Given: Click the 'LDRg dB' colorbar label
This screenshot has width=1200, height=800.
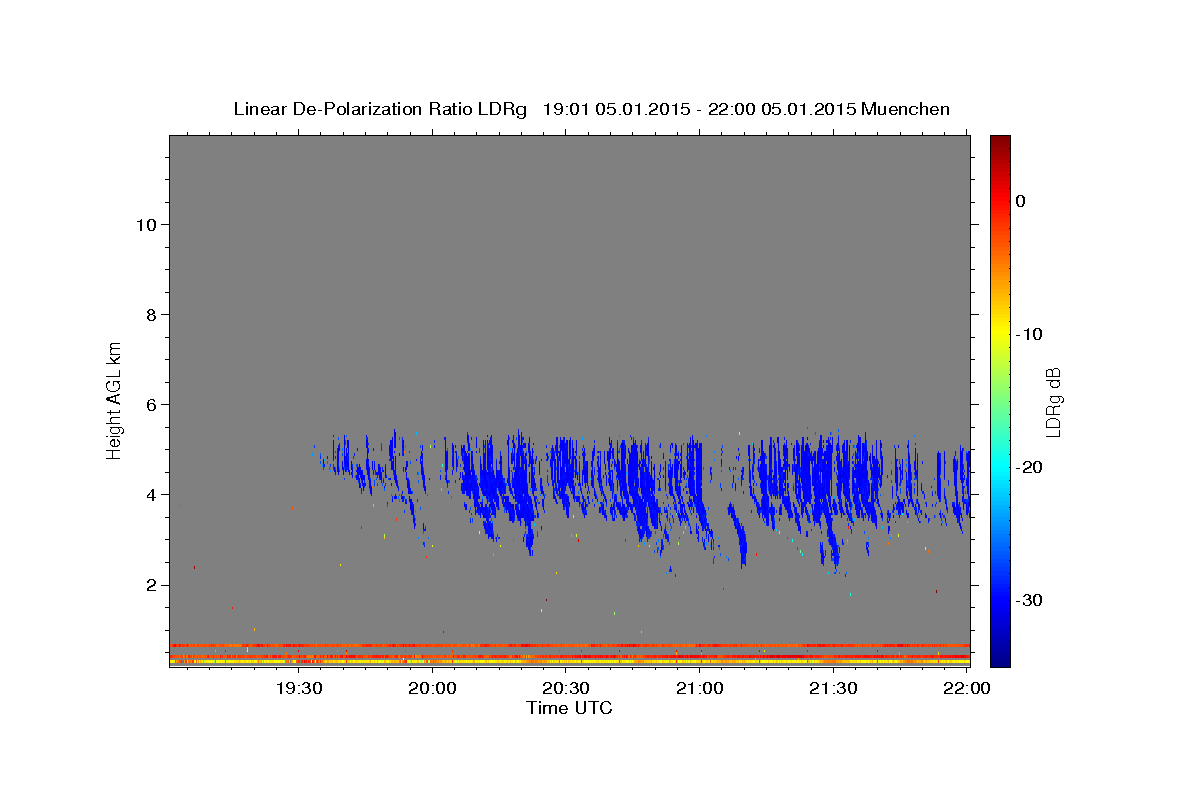Looking at the screenshot, I should pos(1053,401).
